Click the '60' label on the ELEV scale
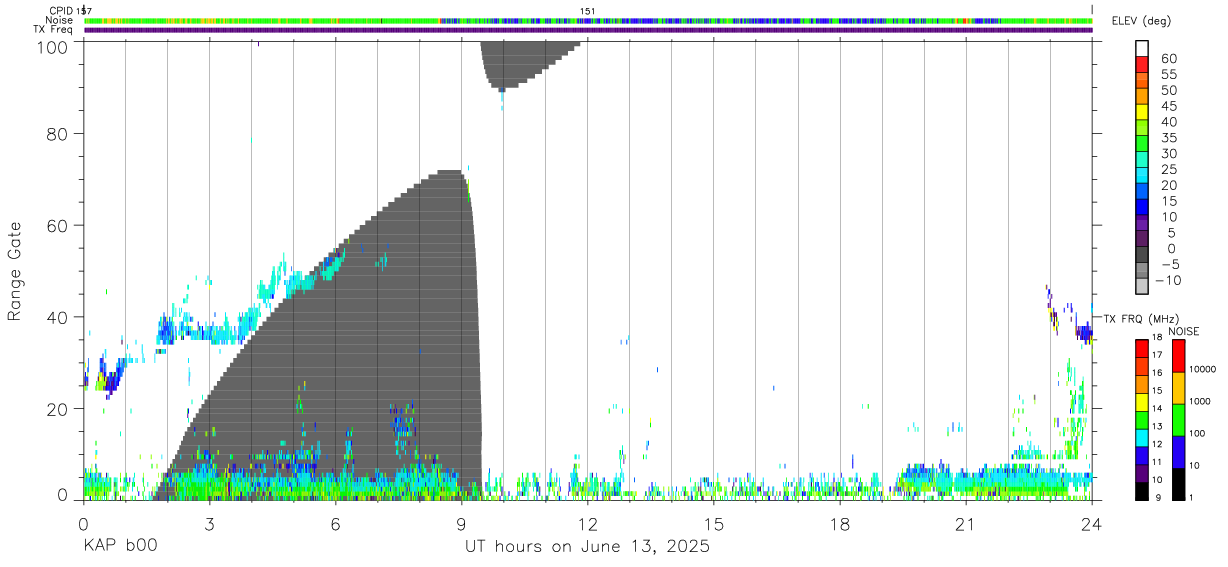1228x567 pixels. pyautogui.click(x=1169, y=58)
